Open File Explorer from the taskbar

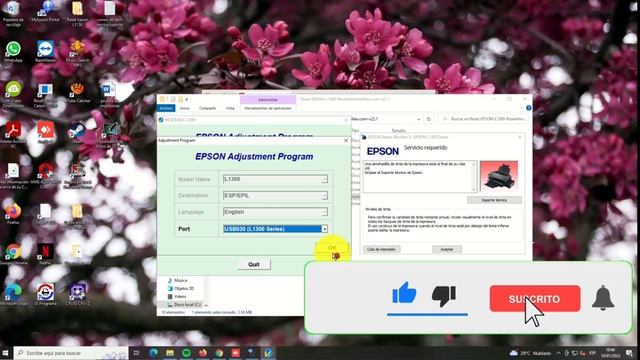(x=170, y=353)
